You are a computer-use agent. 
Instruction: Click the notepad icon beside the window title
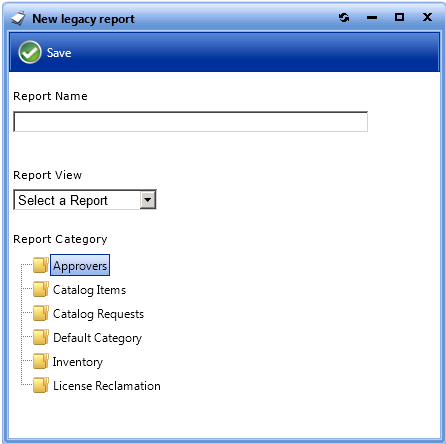click(18, 18)
